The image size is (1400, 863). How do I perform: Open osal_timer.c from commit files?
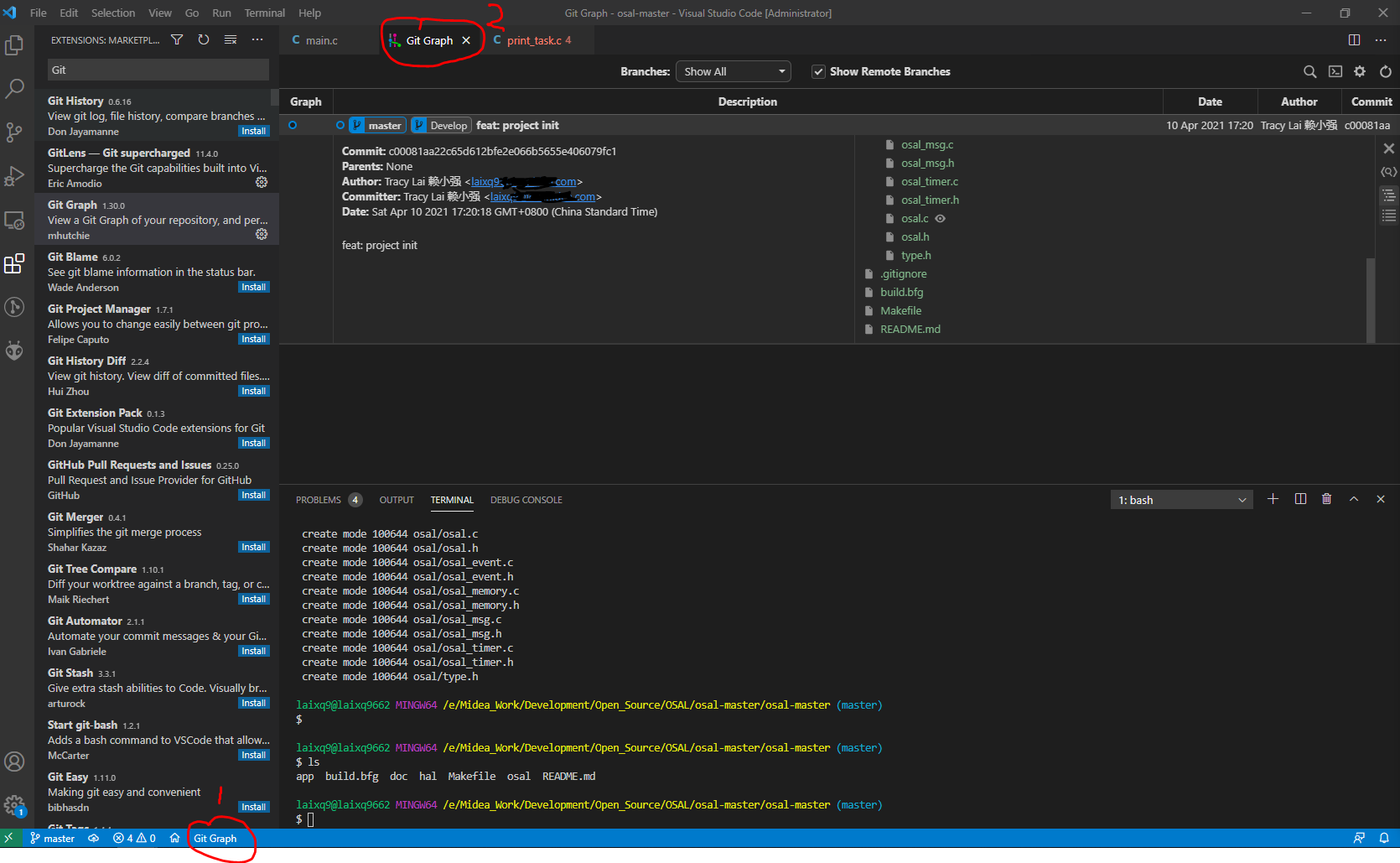929,181
